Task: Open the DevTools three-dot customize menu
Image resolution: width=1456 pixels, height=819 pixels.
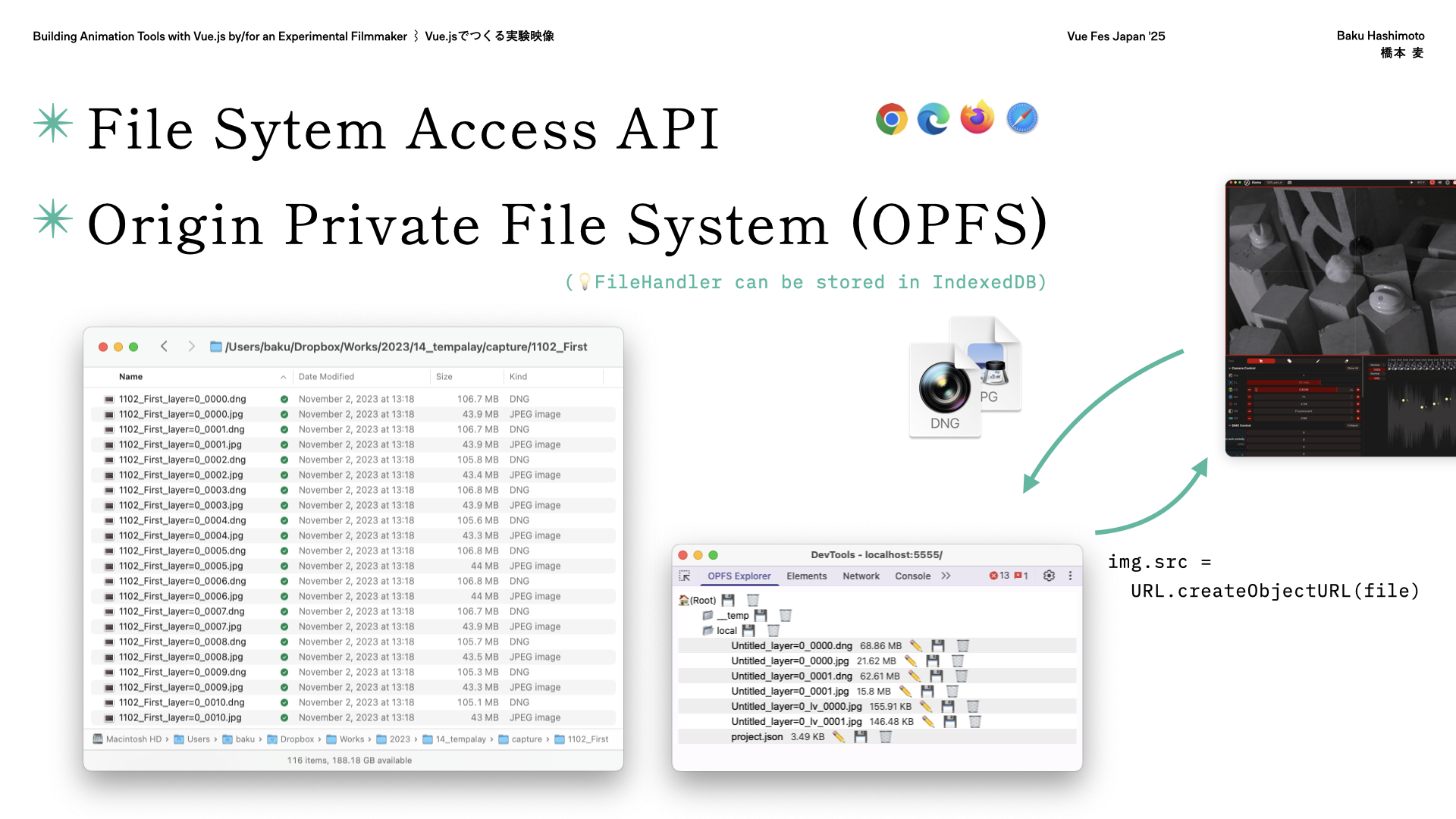Action: [x=1070, y=576]
